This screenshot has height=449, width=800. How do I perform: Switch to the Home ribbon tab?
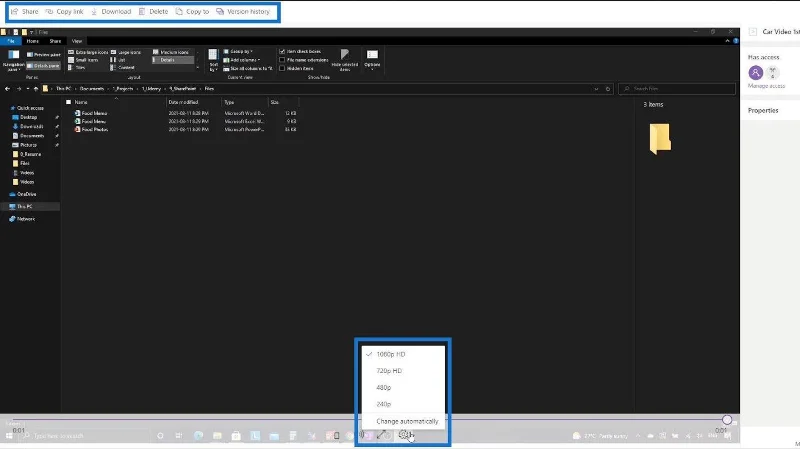pos(33,41)
